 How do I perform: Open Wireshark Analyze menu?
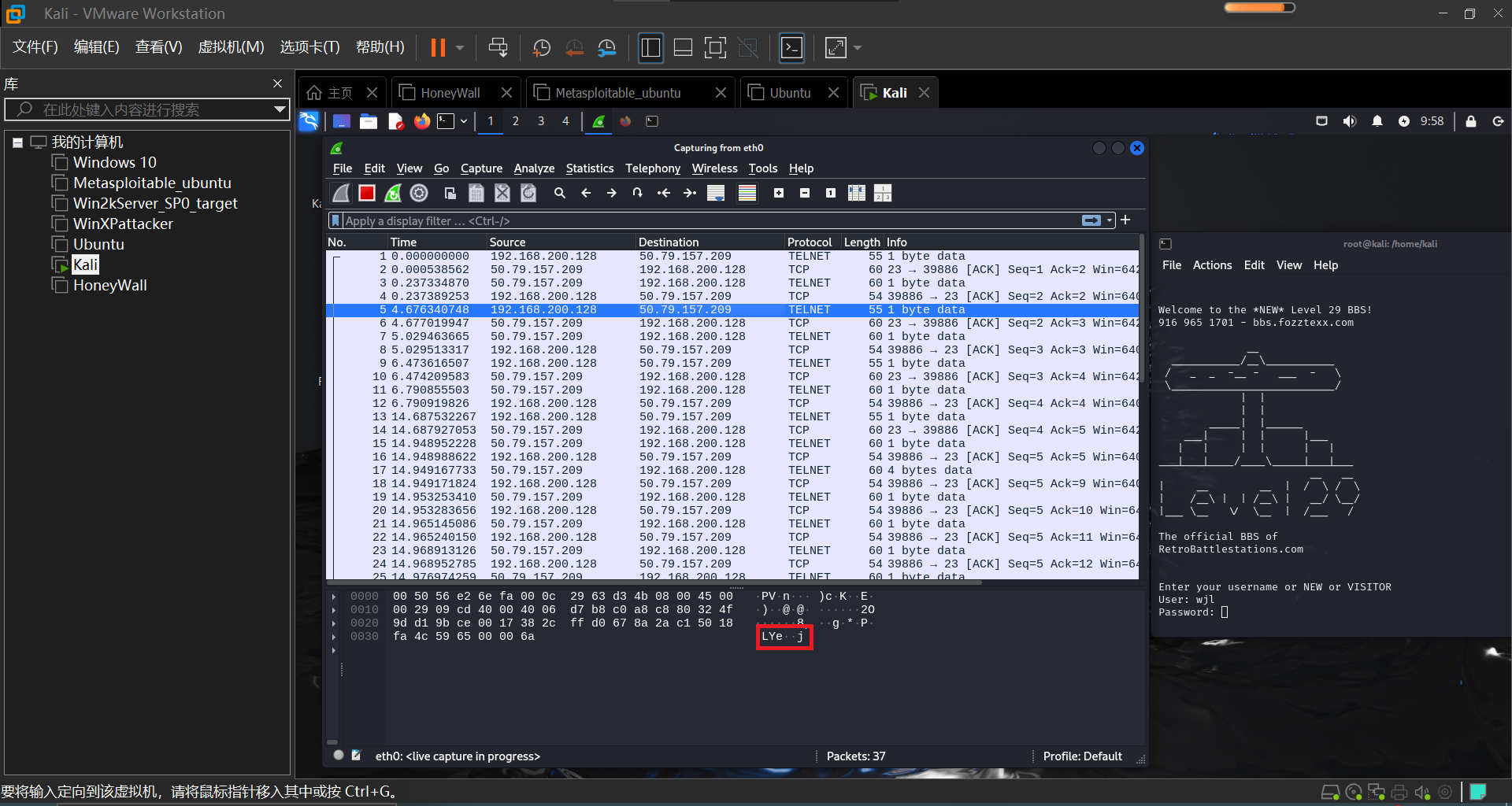[x=534, y=168]
